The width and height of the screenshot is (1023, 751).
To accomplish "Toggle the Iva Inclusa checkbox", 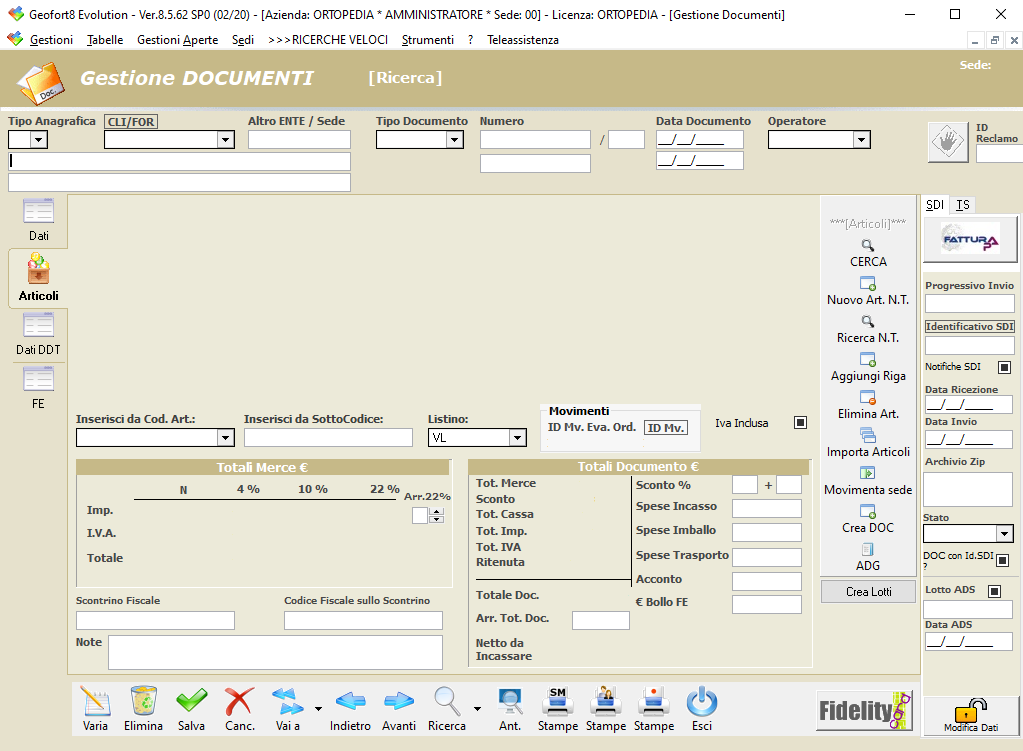I will click(x=800, y=423).
